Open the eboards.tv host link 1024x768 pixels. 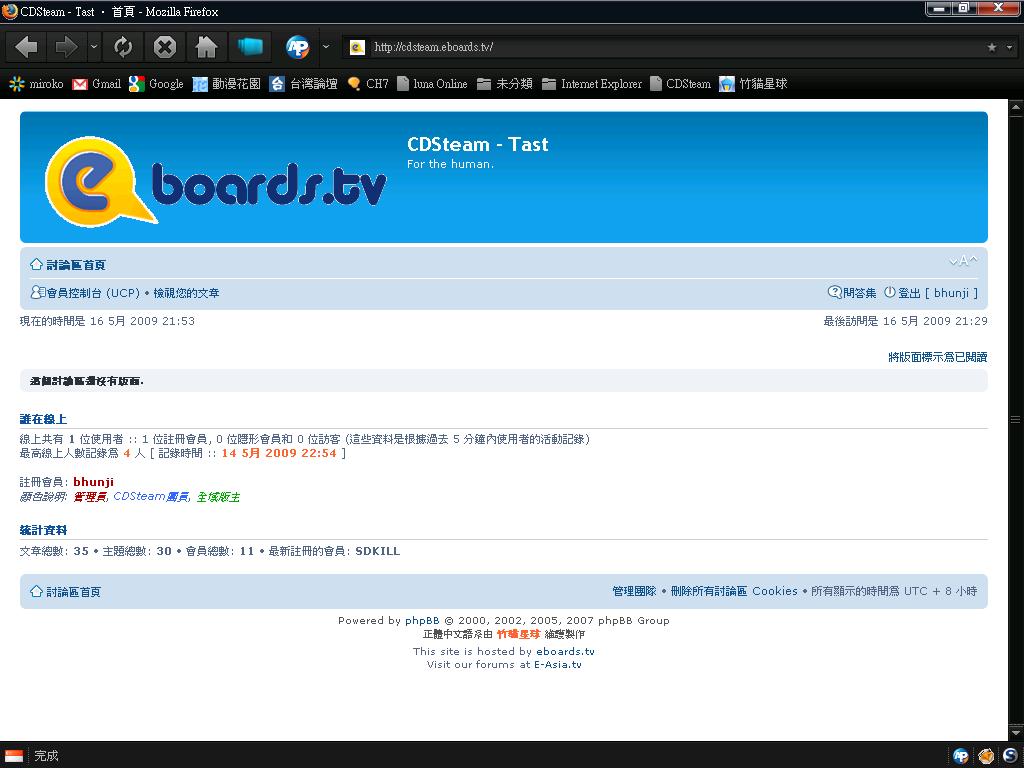point(566,651)
